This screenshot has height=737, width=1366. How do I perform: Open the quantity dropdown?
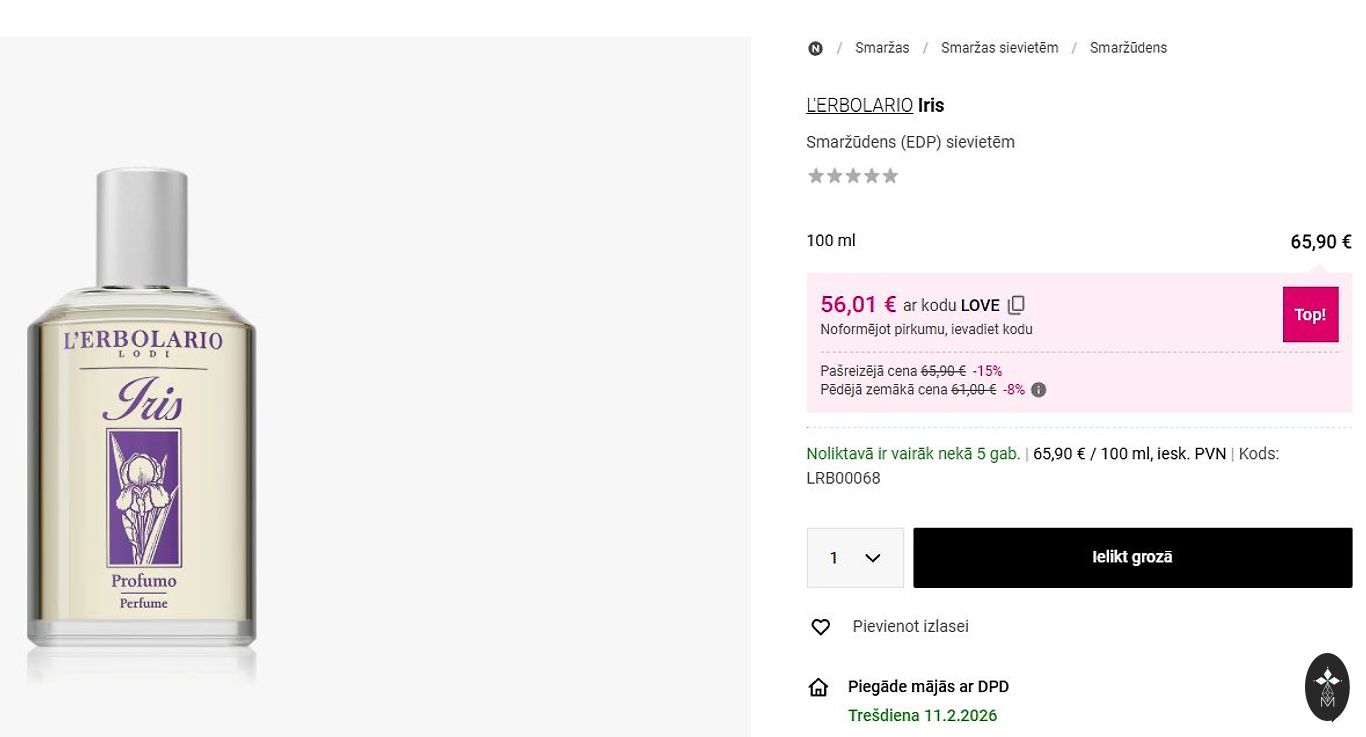(854, 558)
